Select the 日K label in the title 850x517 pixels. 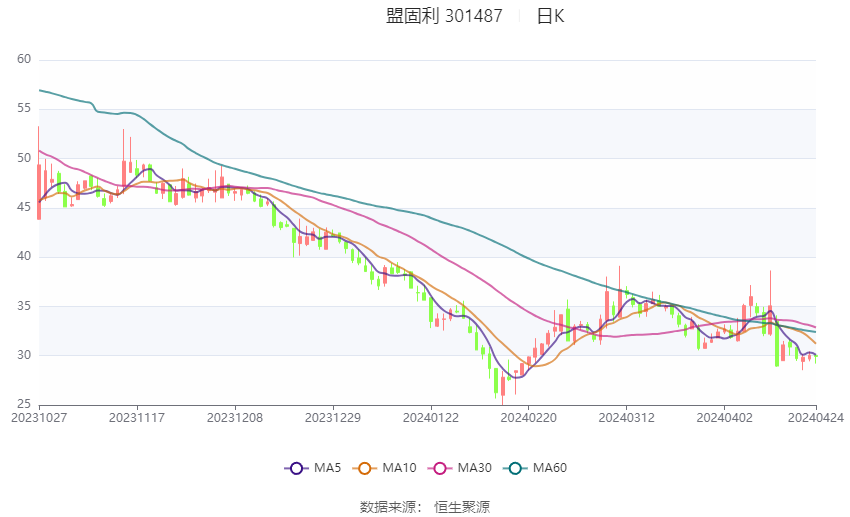(550, 16)
